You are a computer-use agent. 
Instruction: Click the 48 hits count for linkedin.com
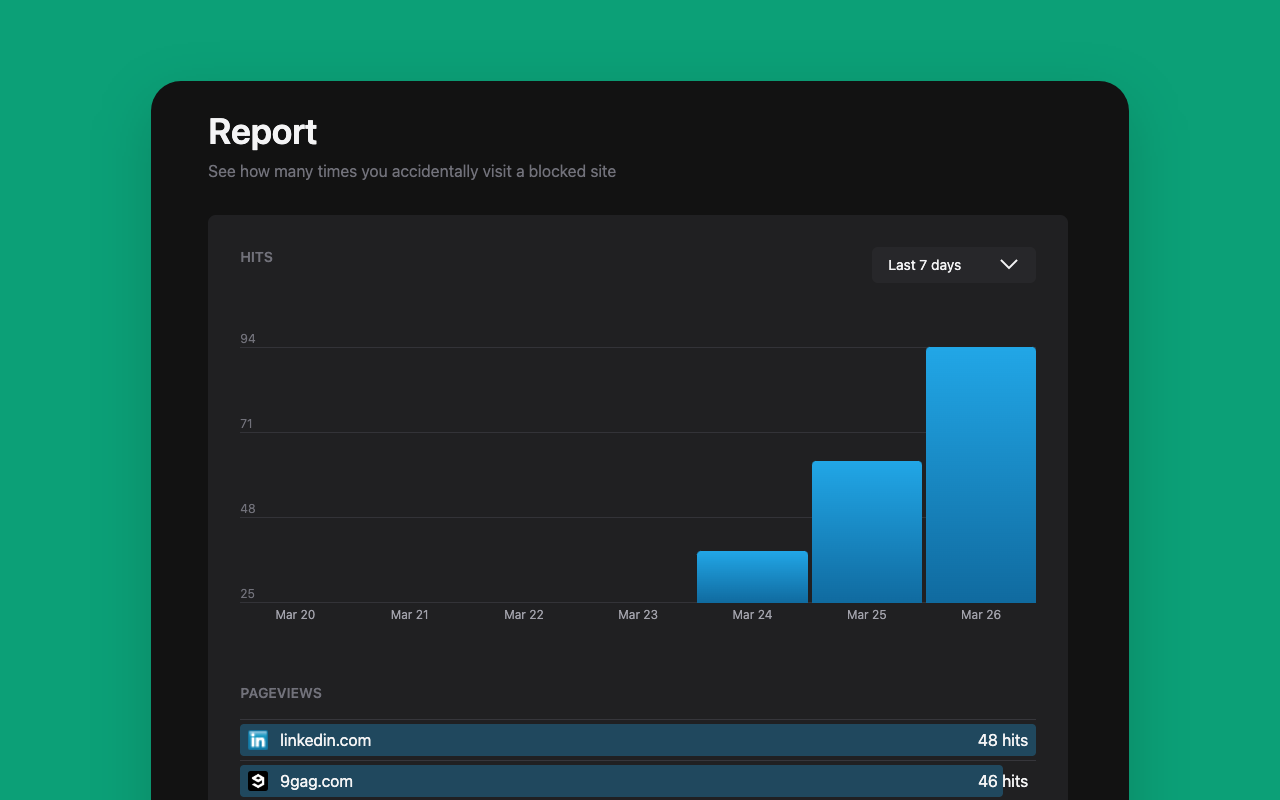tap(1002, 740)
